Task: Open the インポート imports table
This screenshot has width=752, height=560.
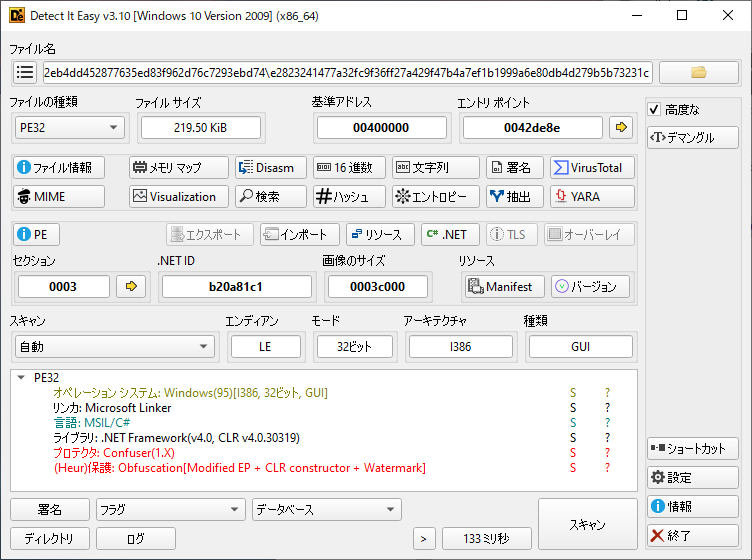Action: pos(300,234)
